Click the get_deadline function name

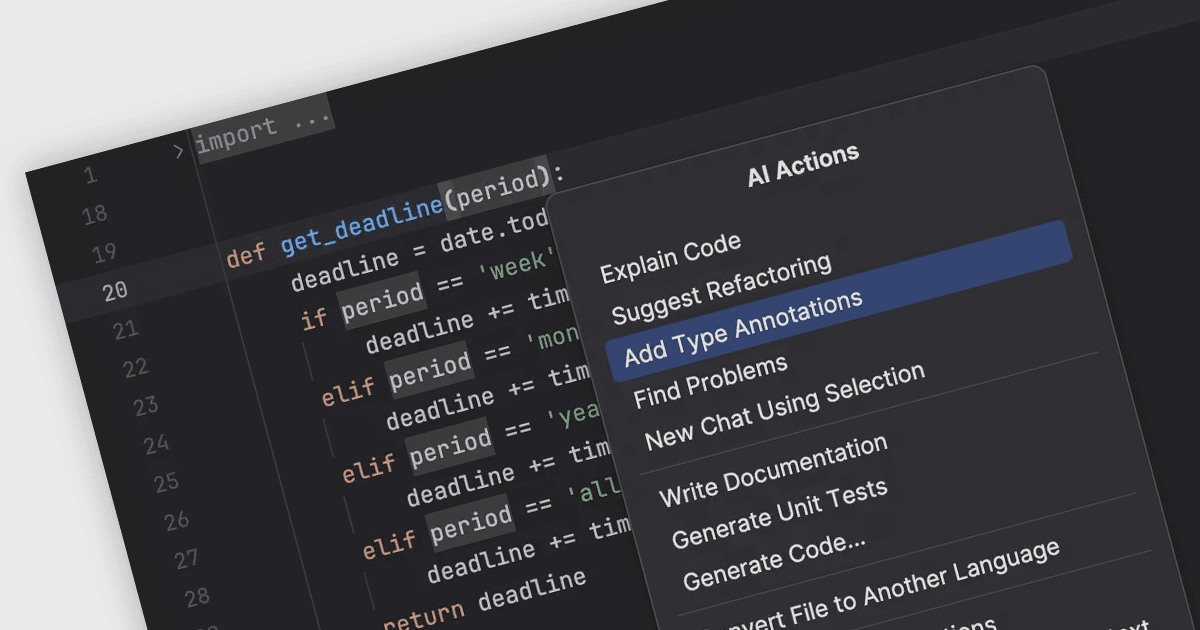[361, 226]
